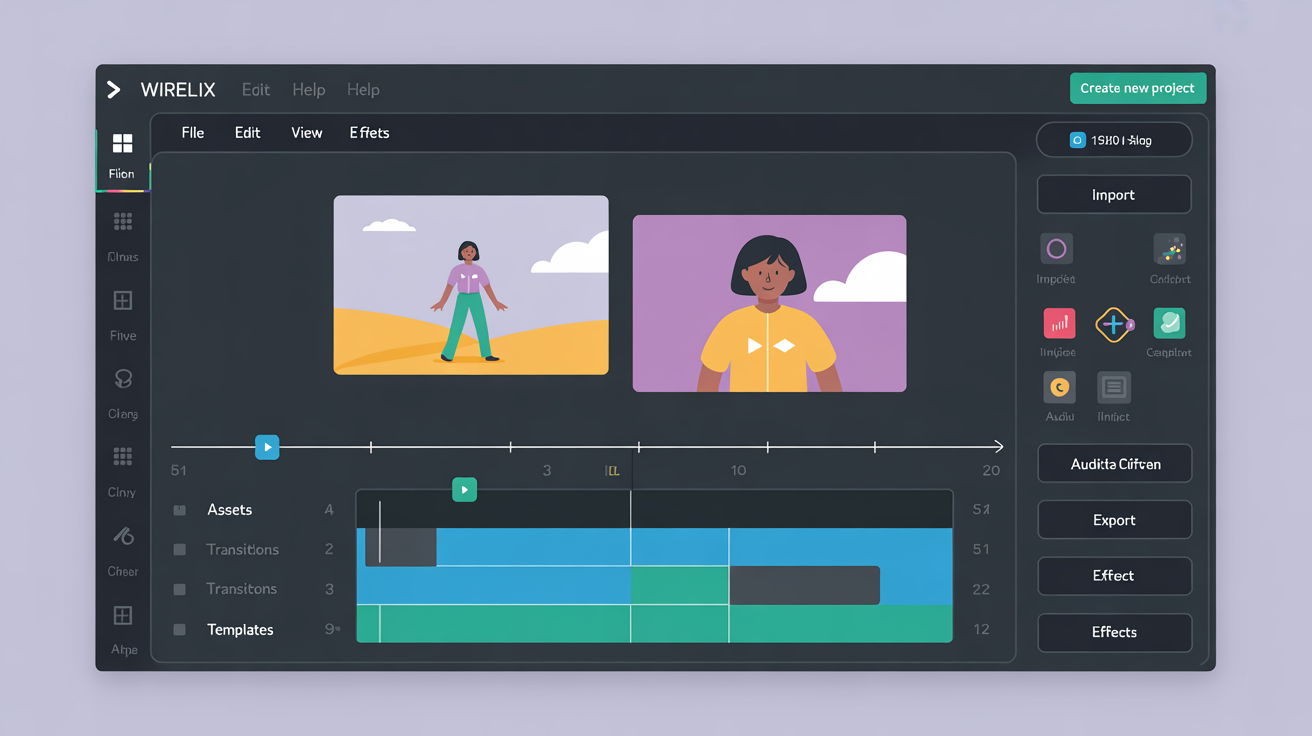Open the Edit menu between File and View
1312x736 pixels.
(248, 133)
